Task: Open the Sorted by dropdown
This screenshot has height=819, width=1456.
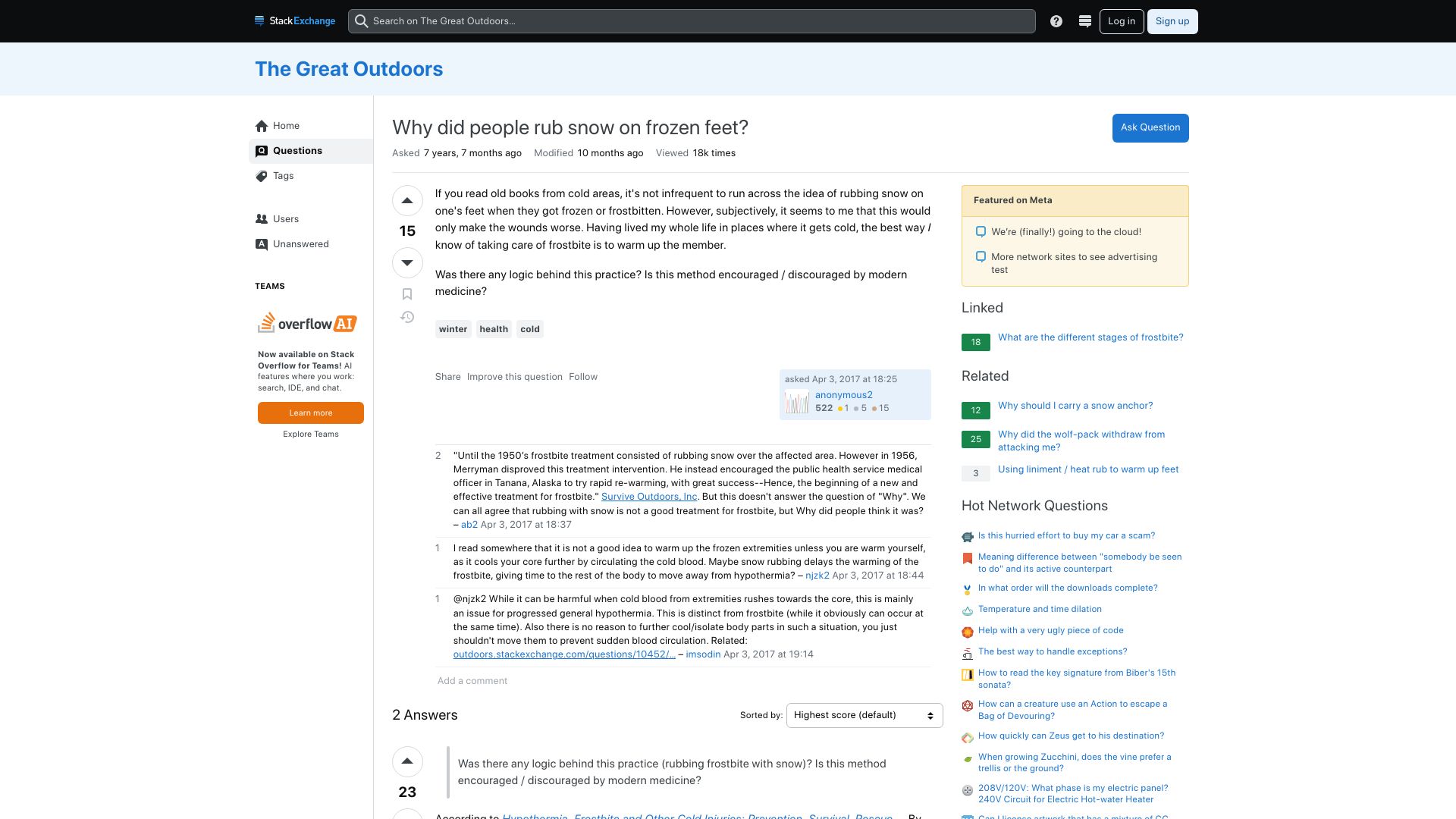Action: click(864, 715)
